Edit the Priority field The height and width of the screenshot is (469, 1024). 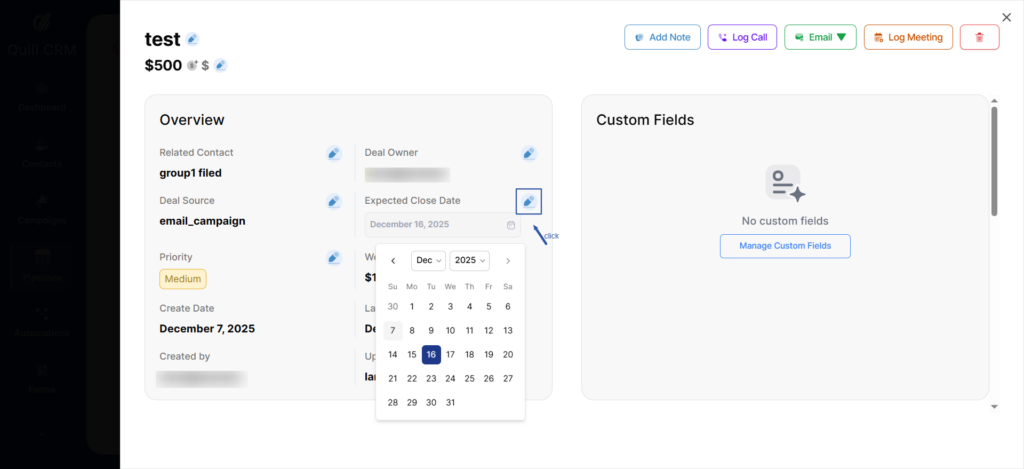point(334,257)
